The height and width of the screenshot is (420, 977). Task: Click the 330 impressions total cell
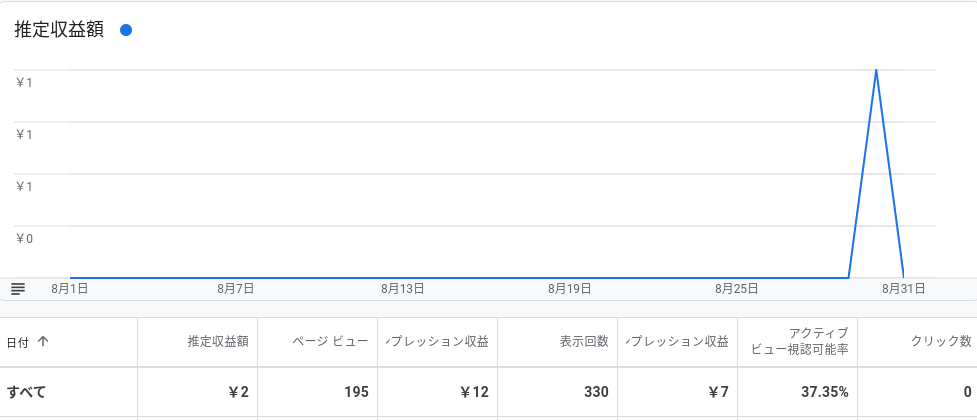tap(596, 392)
